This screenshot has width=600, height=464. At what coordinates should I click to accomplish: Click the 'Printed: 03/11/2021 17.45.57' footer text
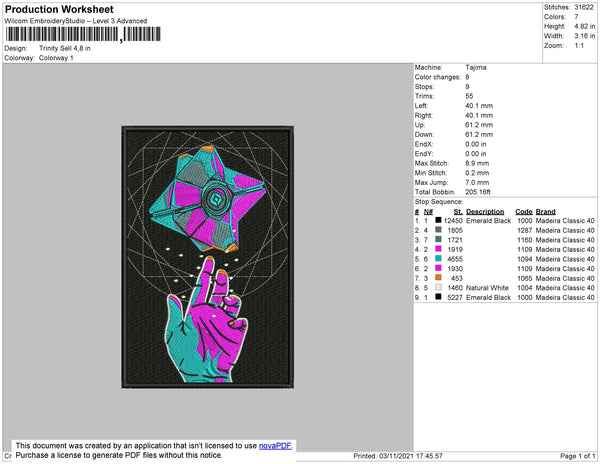398,456
